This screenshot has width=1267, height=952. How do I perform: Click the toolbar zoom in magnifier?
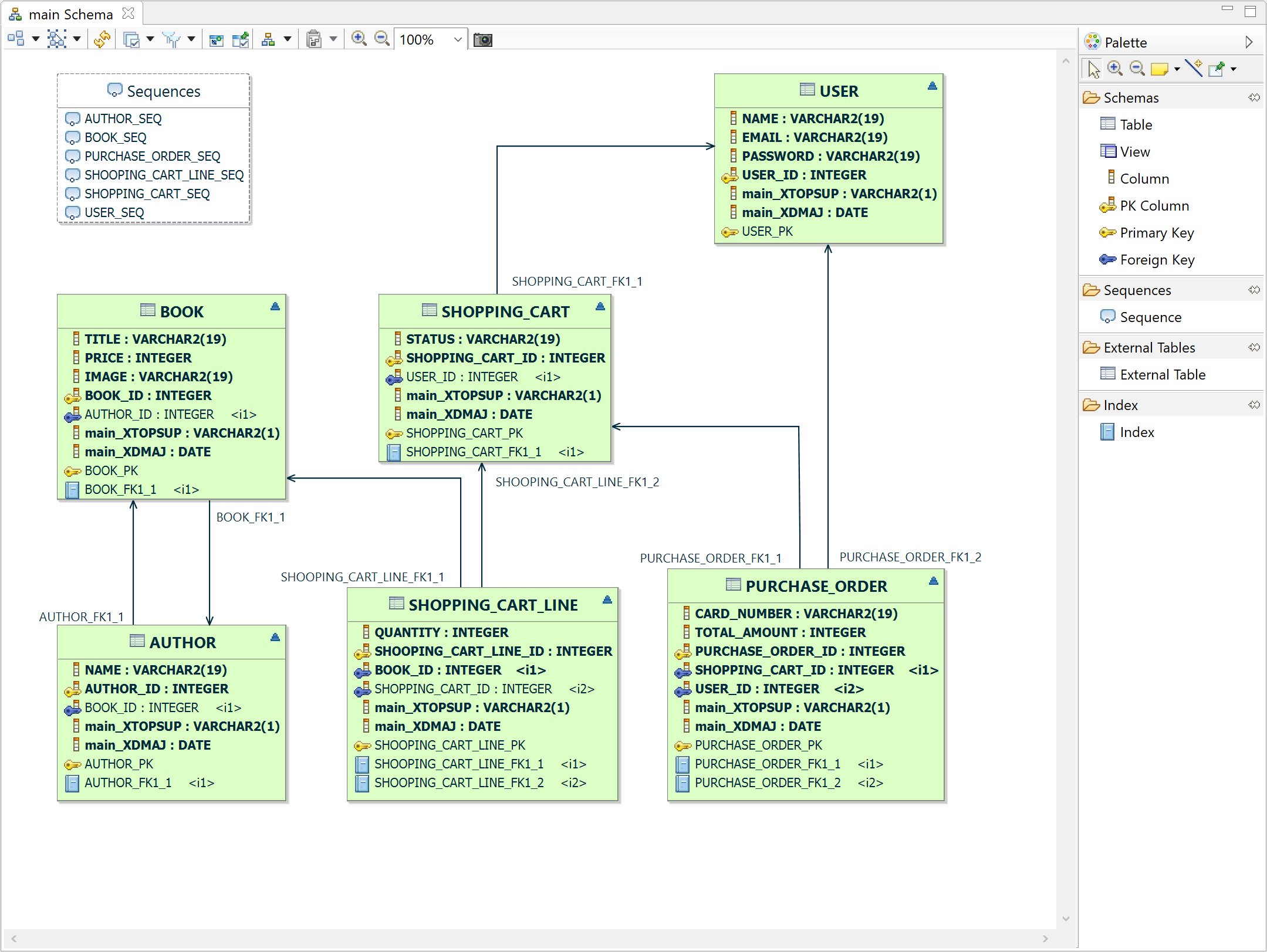coord(359,39)
